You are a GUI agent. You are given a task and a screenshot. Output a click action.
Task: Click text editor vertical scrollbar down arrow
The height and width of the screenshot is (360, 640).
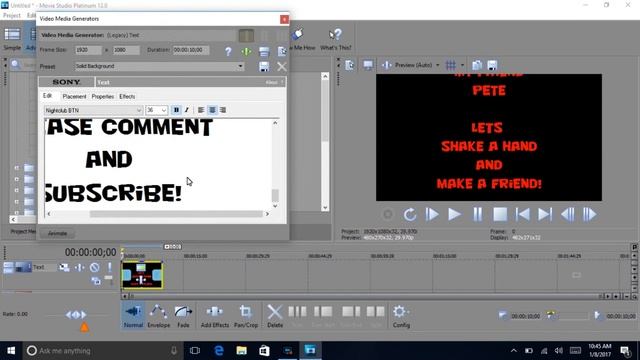click(275, 206)
